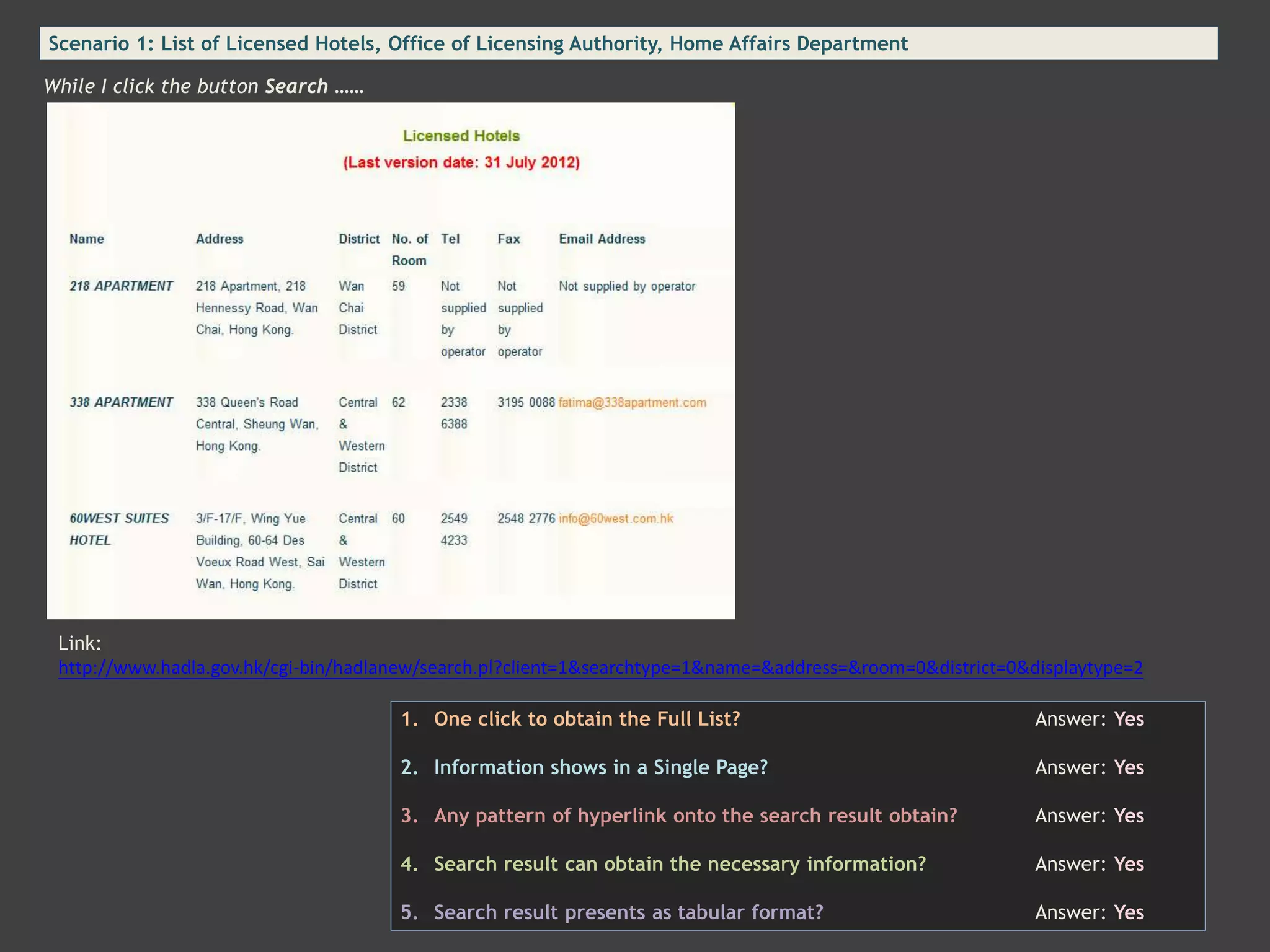Click the 338 Queen's Road Central address cell
The width and height of the screenshot is (1270, 952).
point(257,424)
